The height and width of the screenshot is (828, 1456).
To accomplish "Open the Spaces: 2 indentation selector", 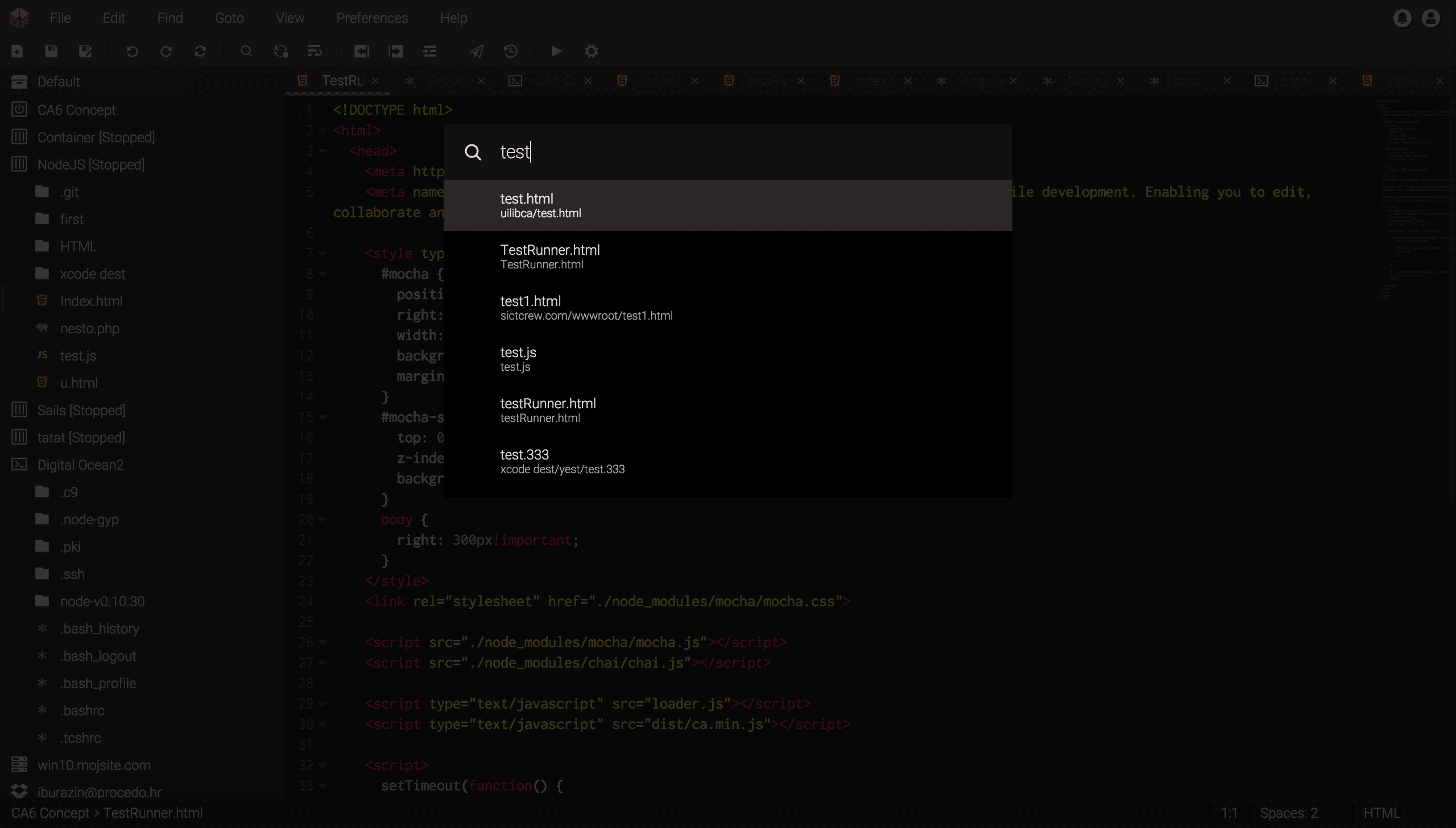I will [1288, 813].
